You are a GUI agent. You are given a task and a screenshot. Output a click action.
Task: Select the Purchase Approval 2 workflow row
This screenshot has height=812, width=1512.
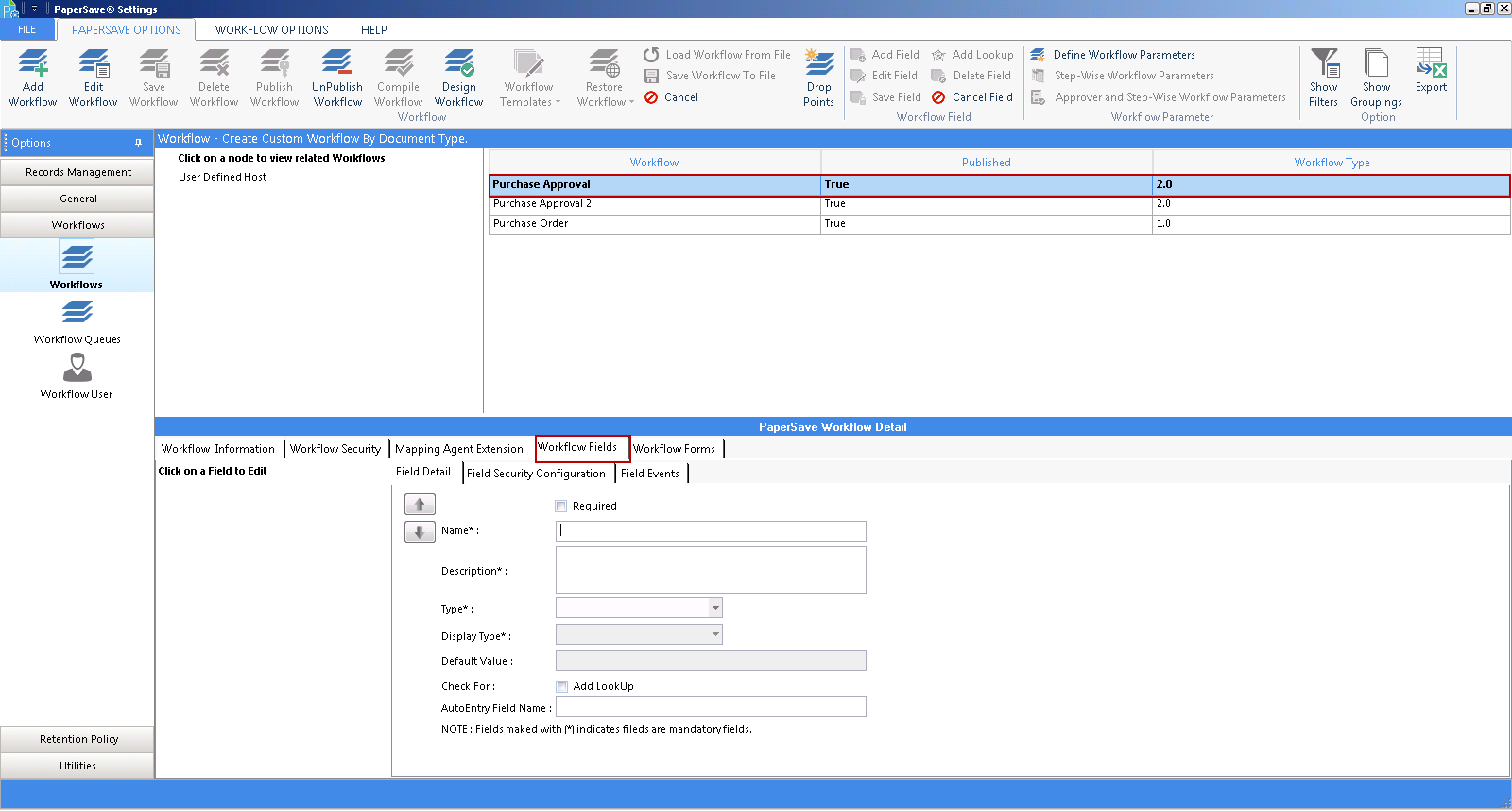(1000, 204)
